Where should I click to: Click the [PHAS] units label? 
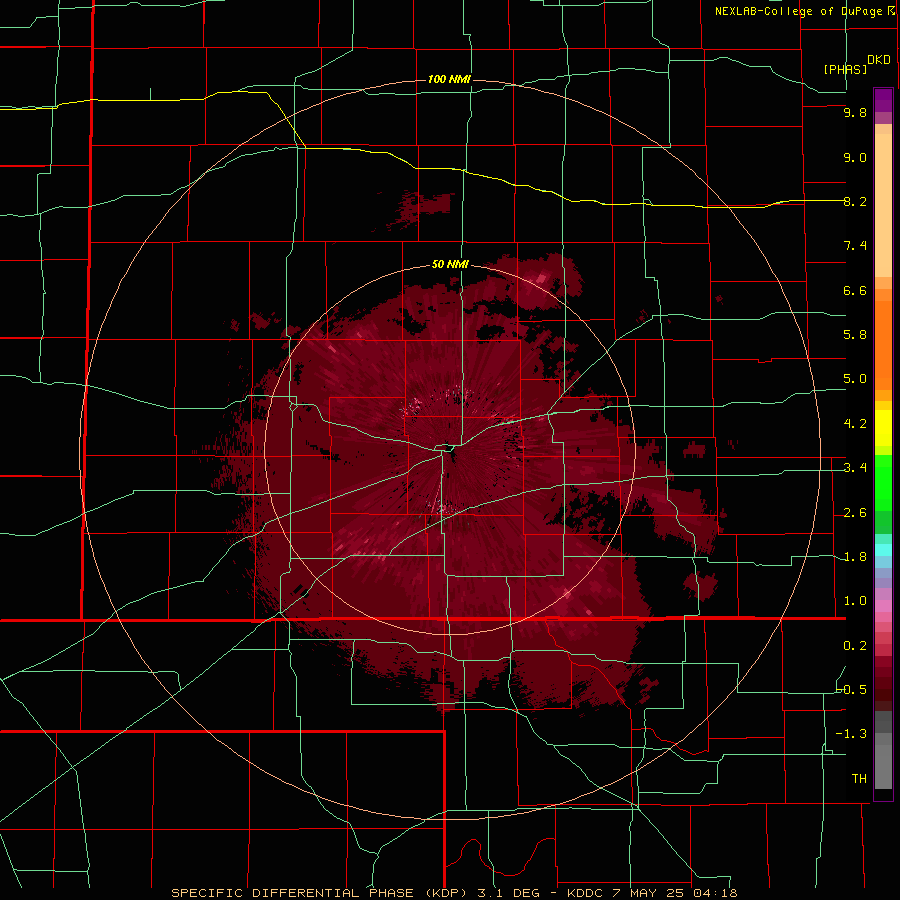845,69
